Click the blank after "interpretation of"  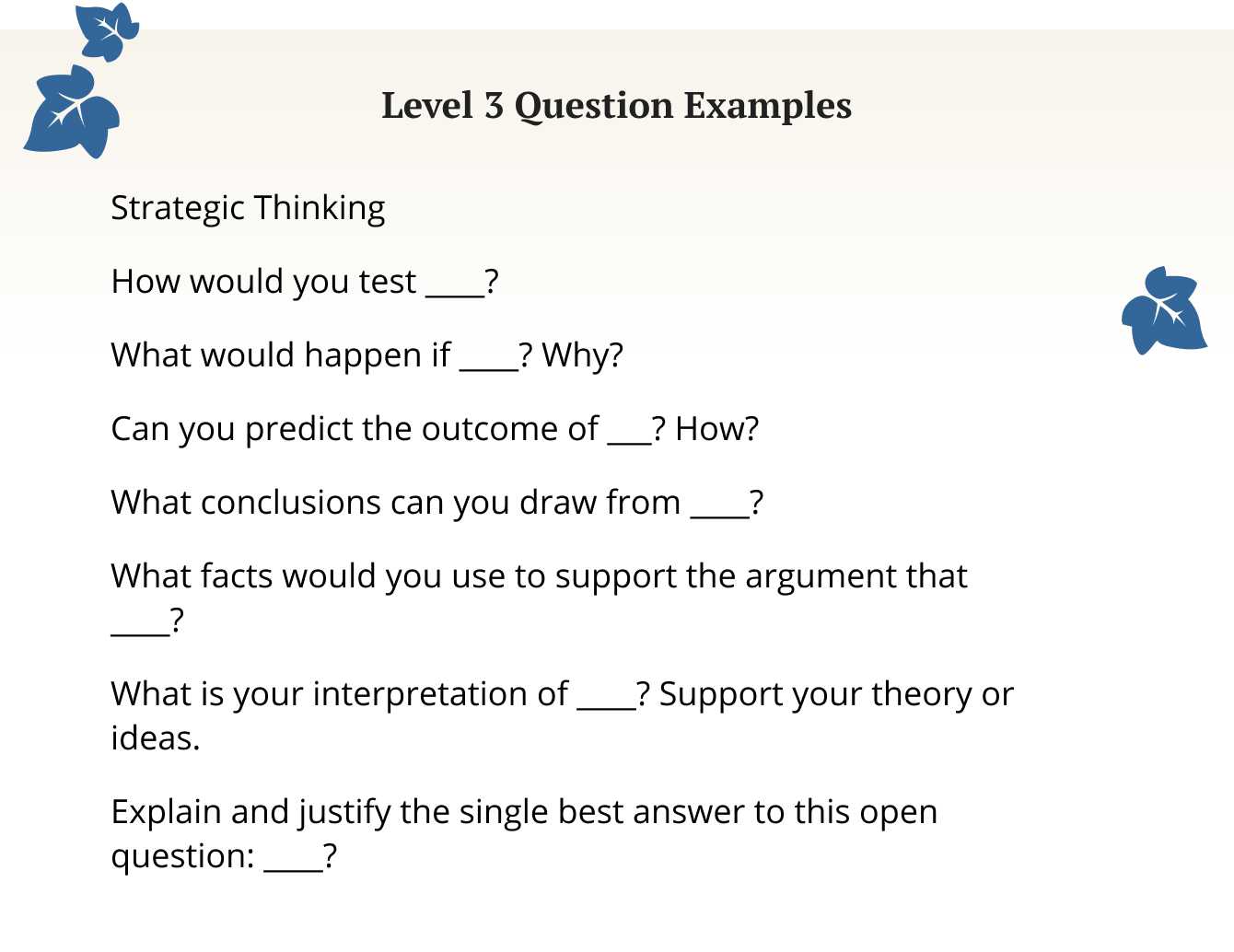point(606,703)
